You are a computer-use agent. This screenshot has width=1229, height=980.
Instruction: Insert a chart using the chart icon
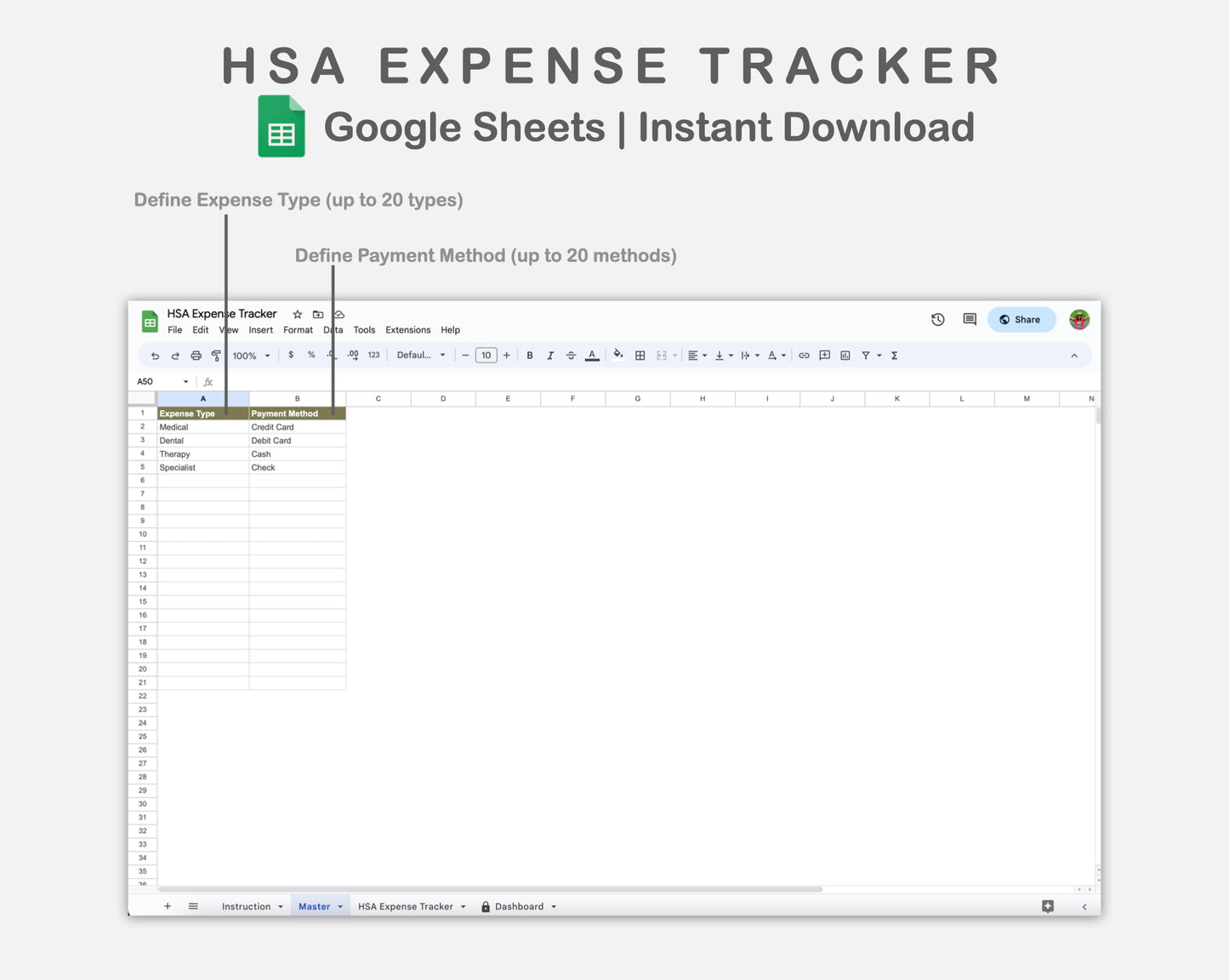point(845,355)
